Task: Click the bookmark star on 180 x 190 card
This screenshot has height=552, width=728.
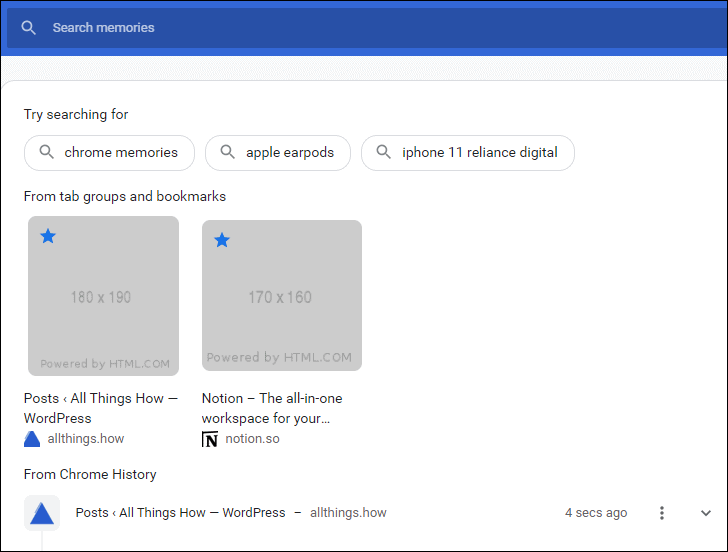Action: (x=48, y=236)
